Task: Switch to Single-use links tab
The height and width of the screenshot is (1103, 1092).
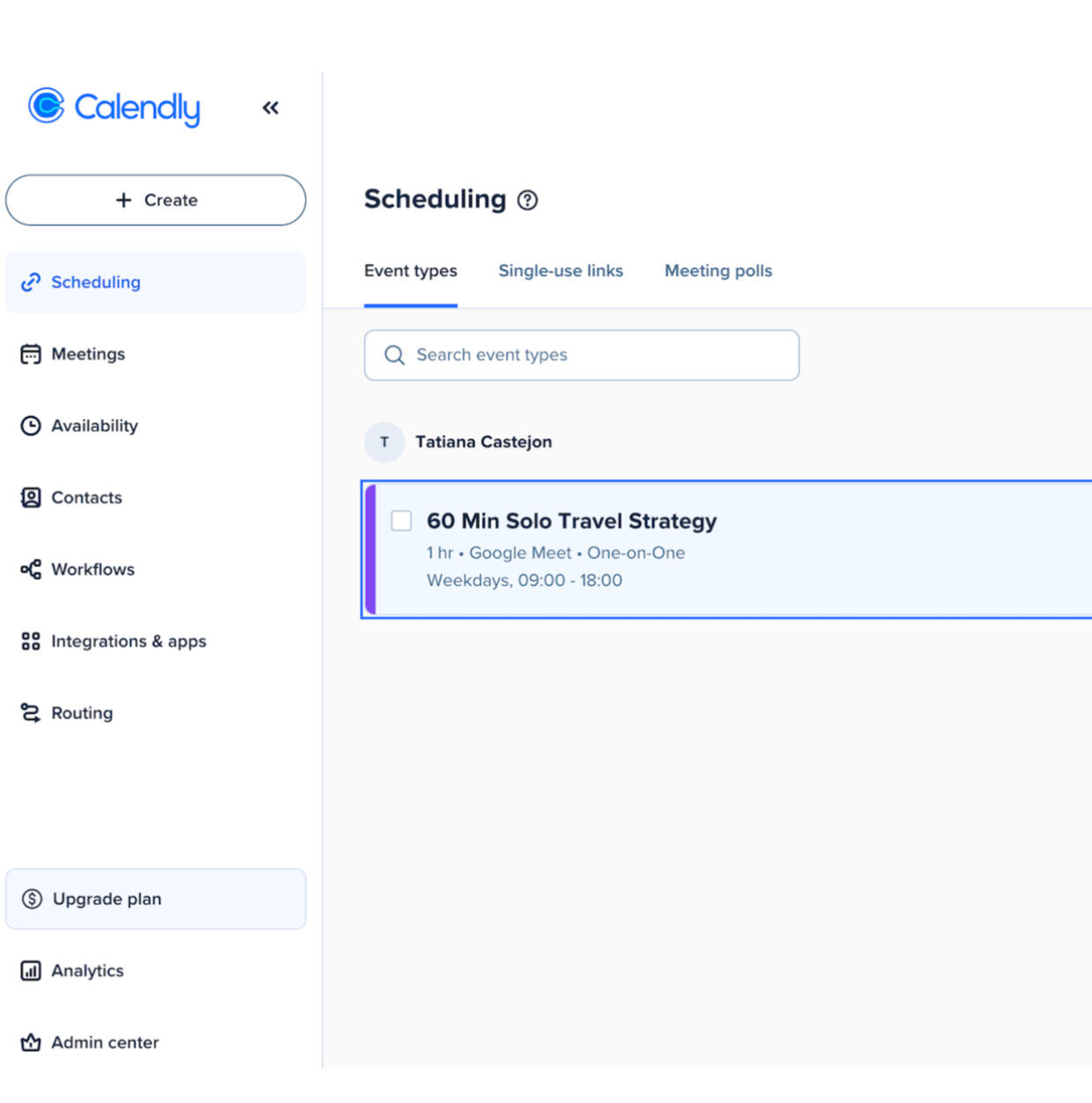Action: coord(561,271)
